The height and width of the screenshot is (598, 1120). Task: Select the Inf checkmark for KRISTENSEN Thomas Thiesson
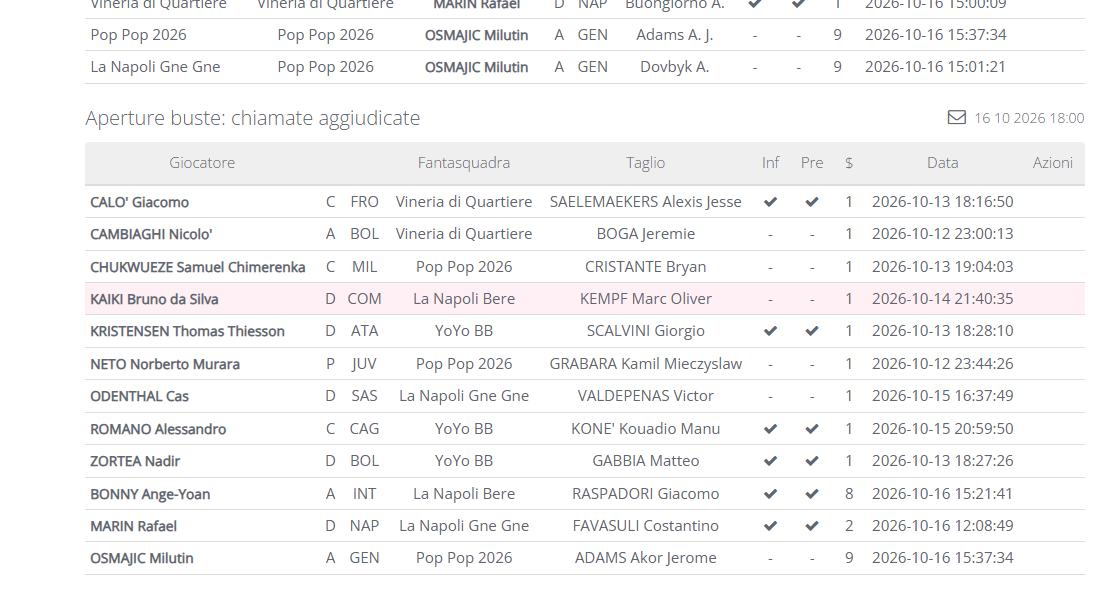point(770,332)
